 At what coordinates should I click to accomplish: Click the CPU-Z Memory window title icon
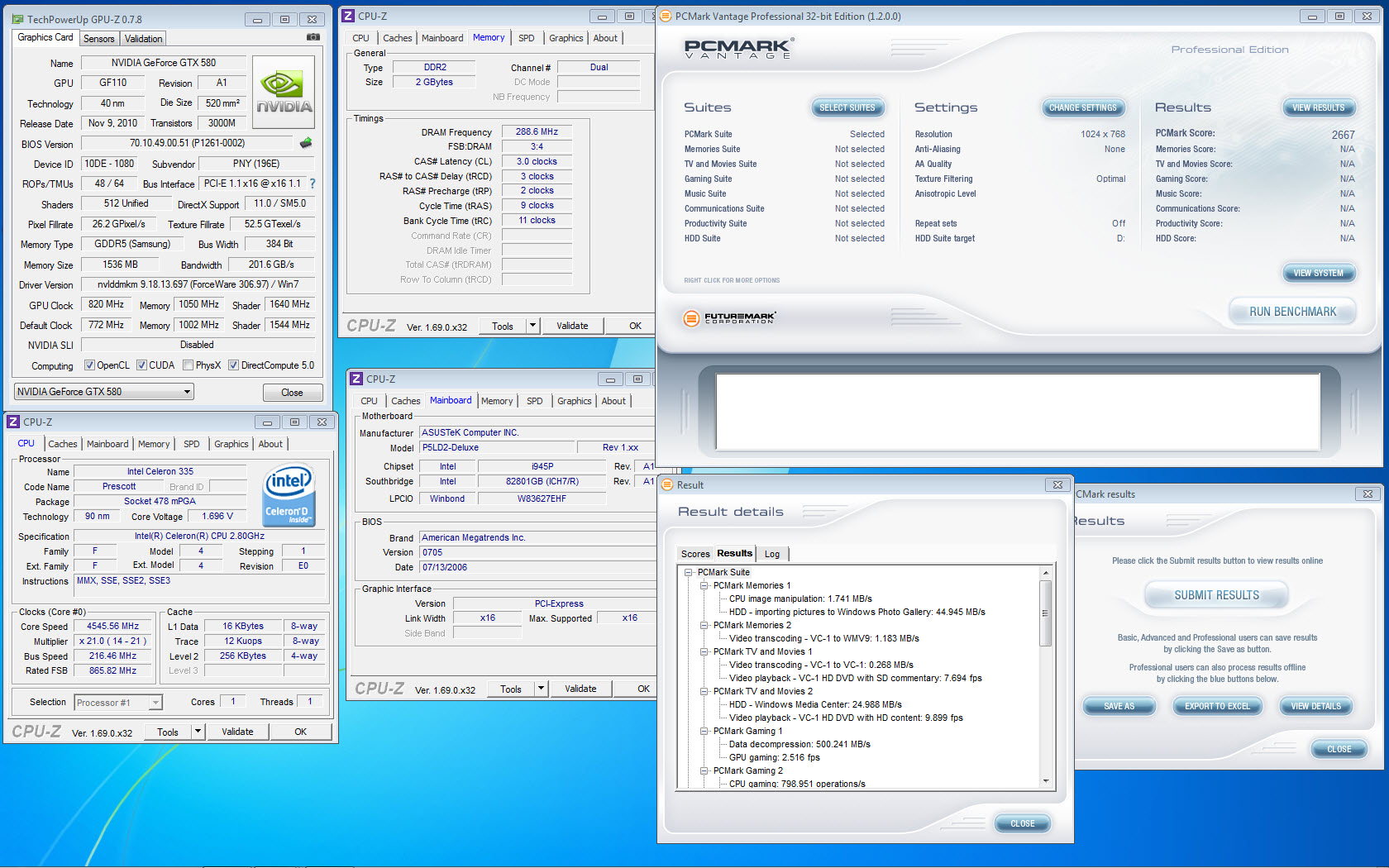(349, 16)
